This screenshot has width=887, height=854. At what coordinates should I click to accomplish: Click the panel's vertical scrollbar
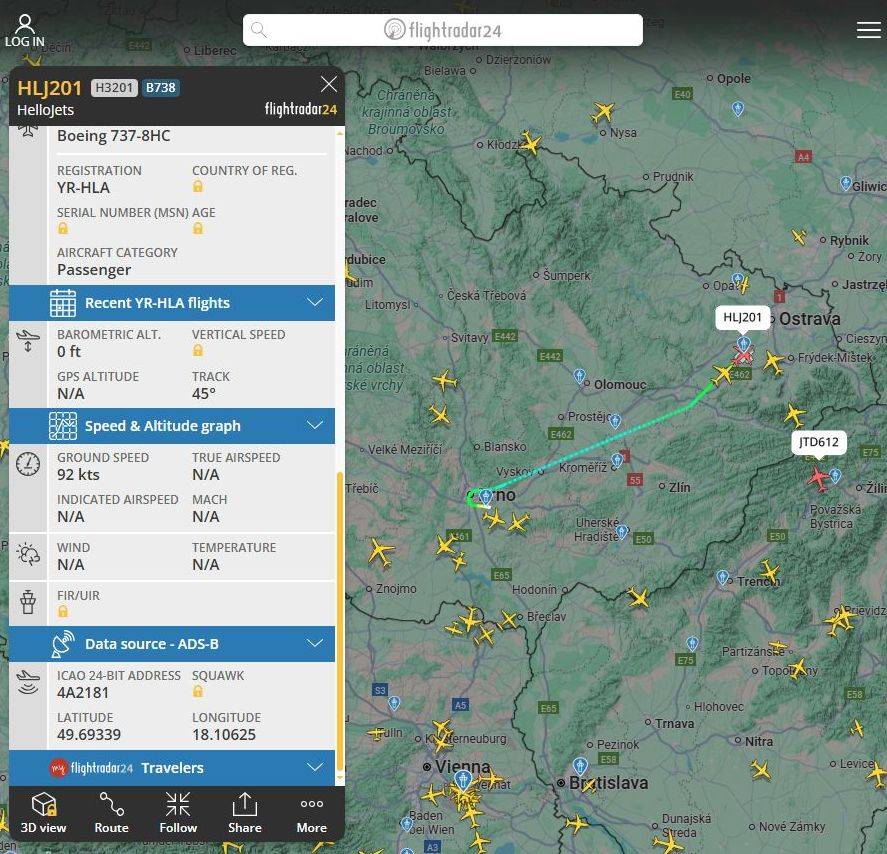point(339,620)
